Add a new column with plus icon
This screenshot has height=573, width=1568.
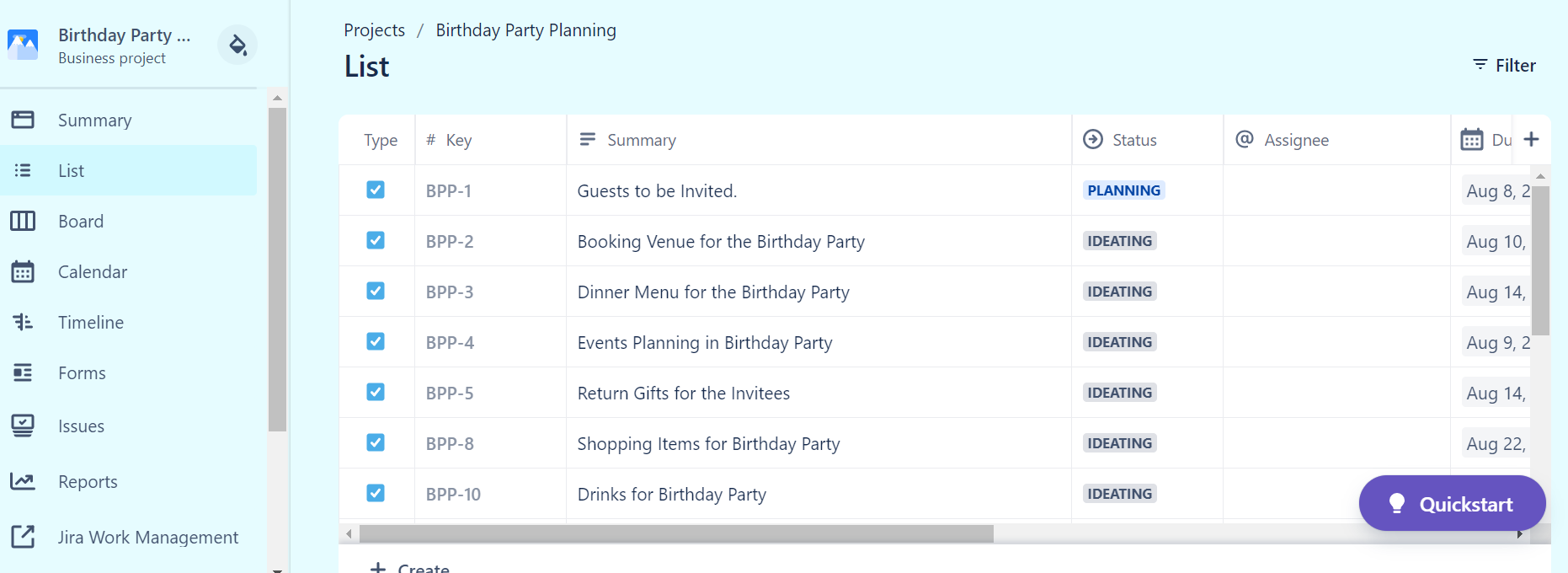[1532, 139]
